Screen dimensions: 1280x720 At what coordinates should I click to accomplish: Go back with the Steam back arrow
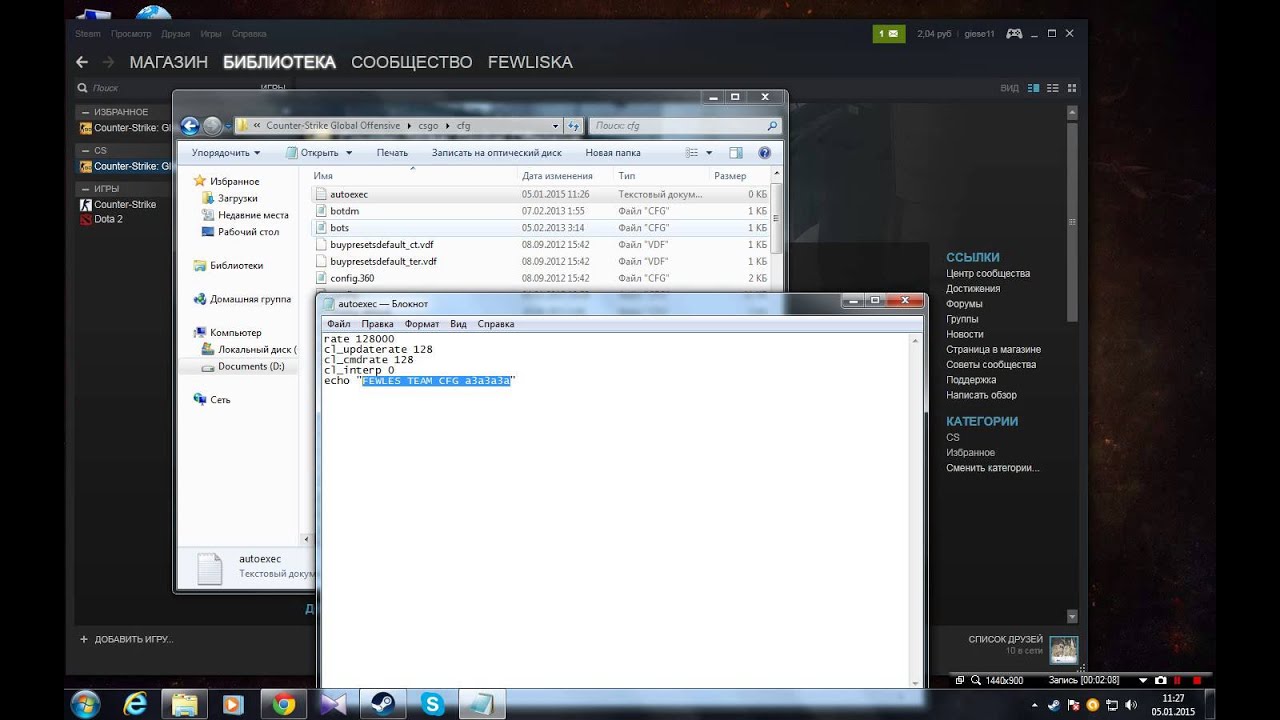coord(82,62)
